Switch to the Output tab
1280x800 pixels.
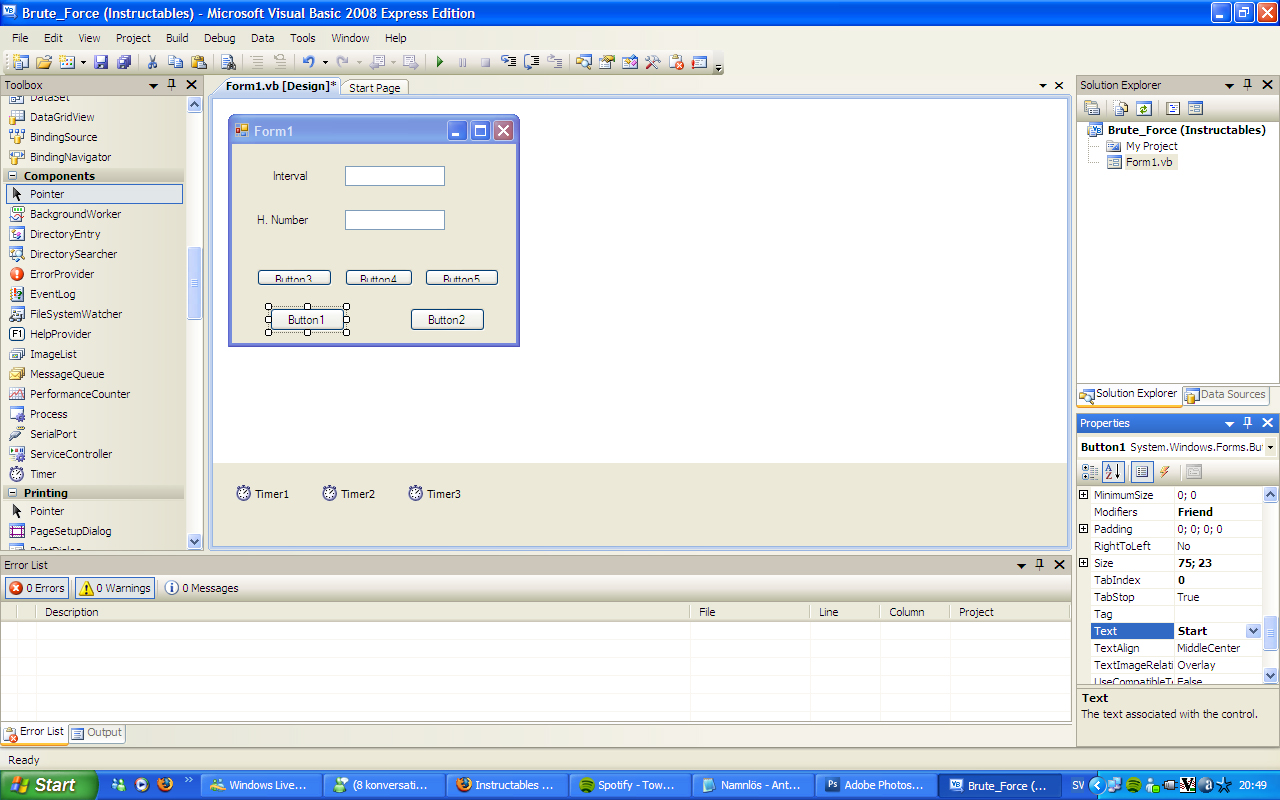coord(97,732)
